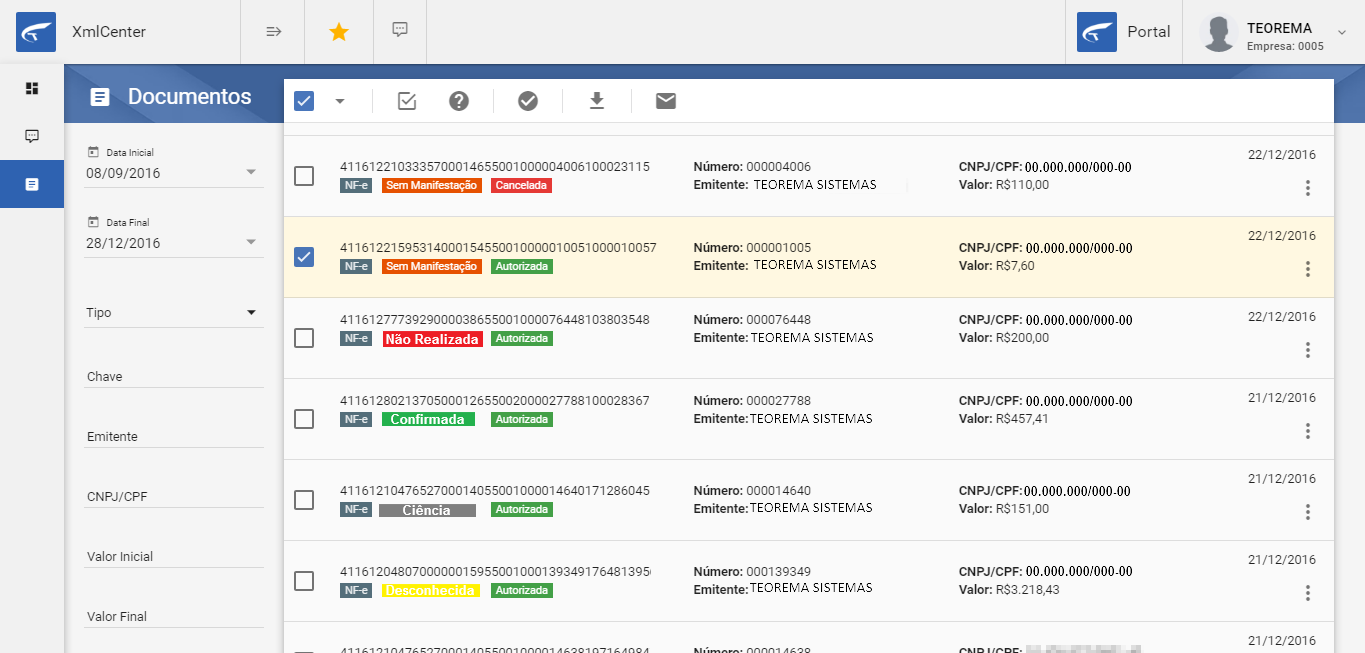Click the download toolbar icon
The width and height of the screenshot is (1365, 653).
597,101
